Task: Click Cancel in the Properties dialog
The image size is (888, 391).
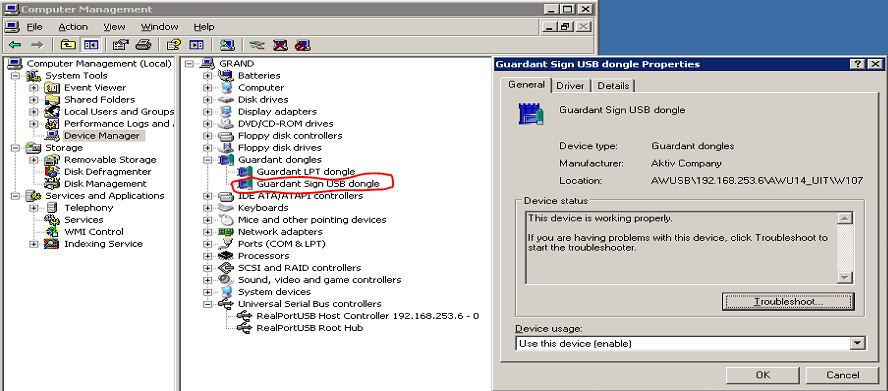Action: [x=842, y=375]
